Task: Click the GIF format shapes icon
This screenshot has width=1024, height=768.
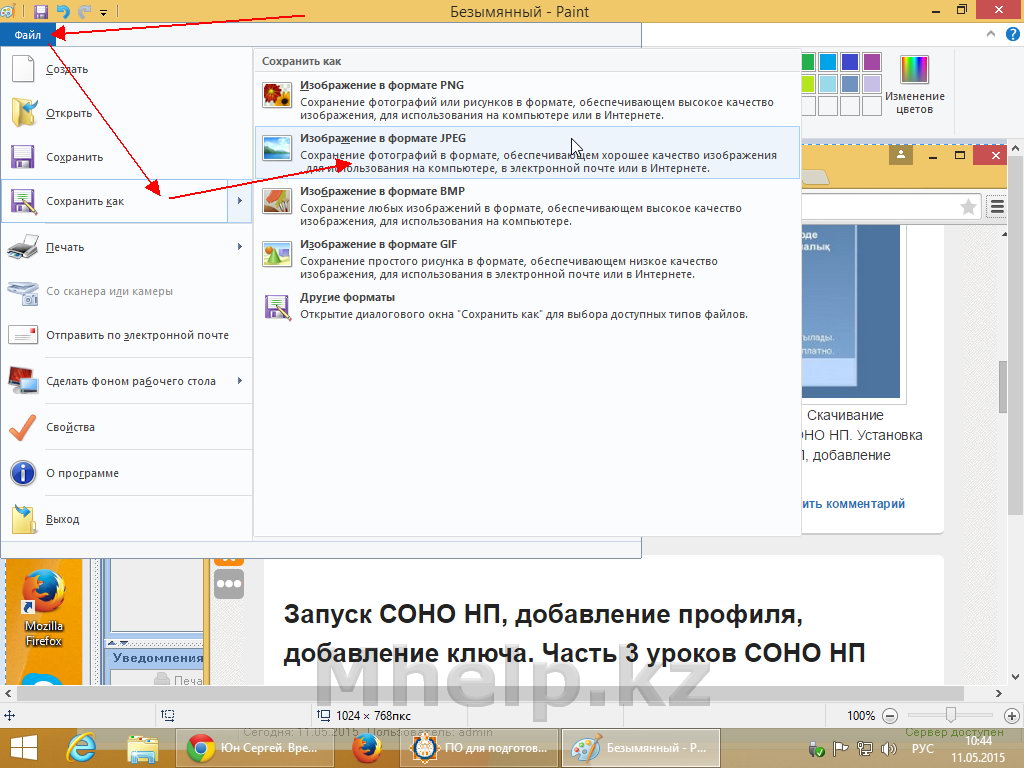Action: click(x=277, y=254)
